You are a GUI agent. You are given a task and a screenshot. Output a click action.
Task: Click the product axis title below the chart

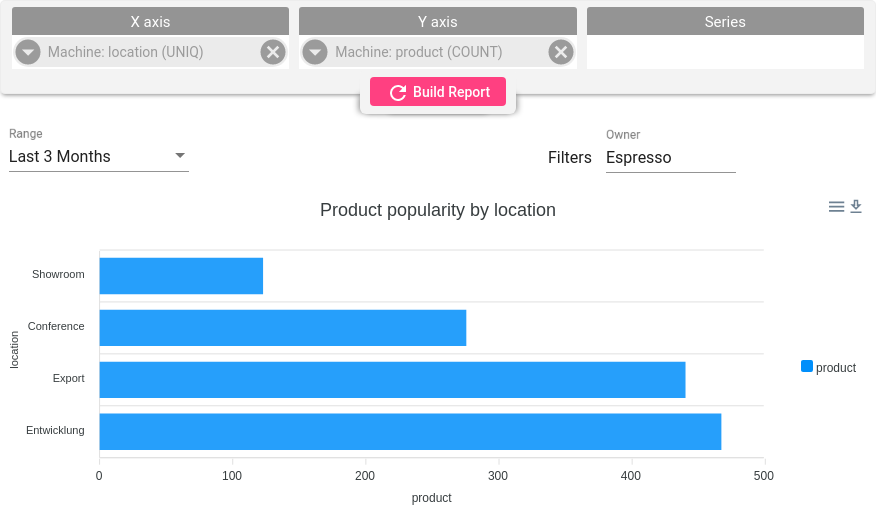[x=431, y=498]
